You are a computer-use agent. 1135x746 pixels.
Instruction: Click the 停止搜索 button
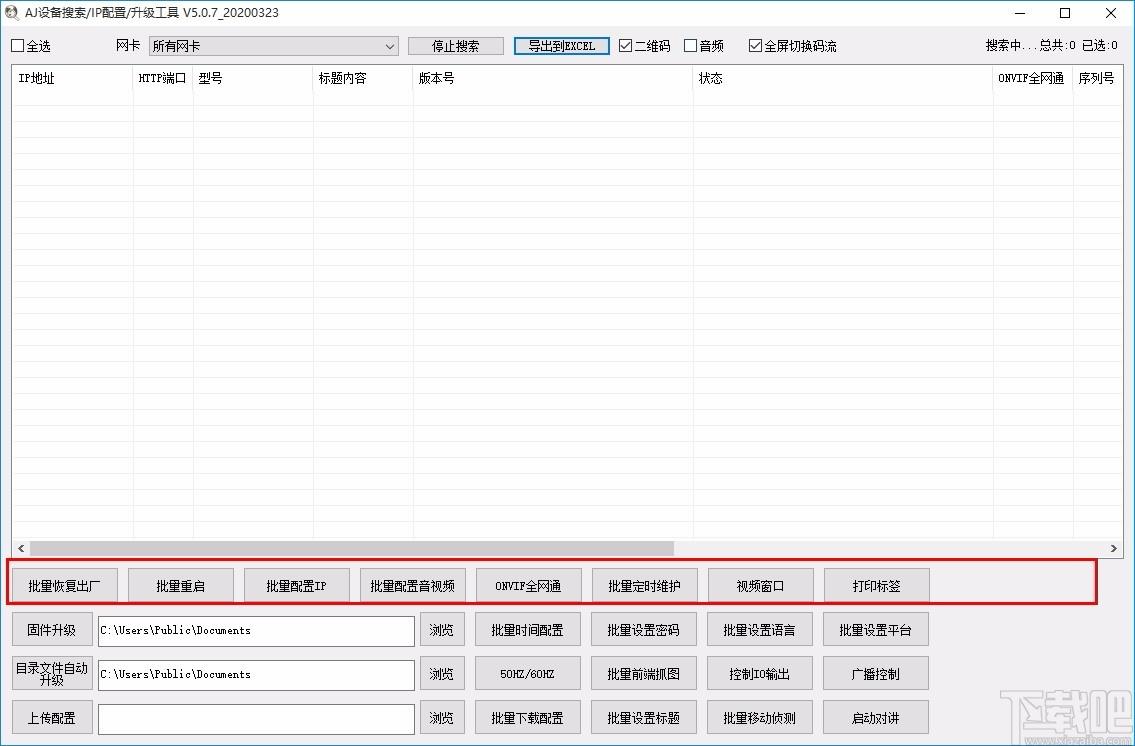pos(455,46)
